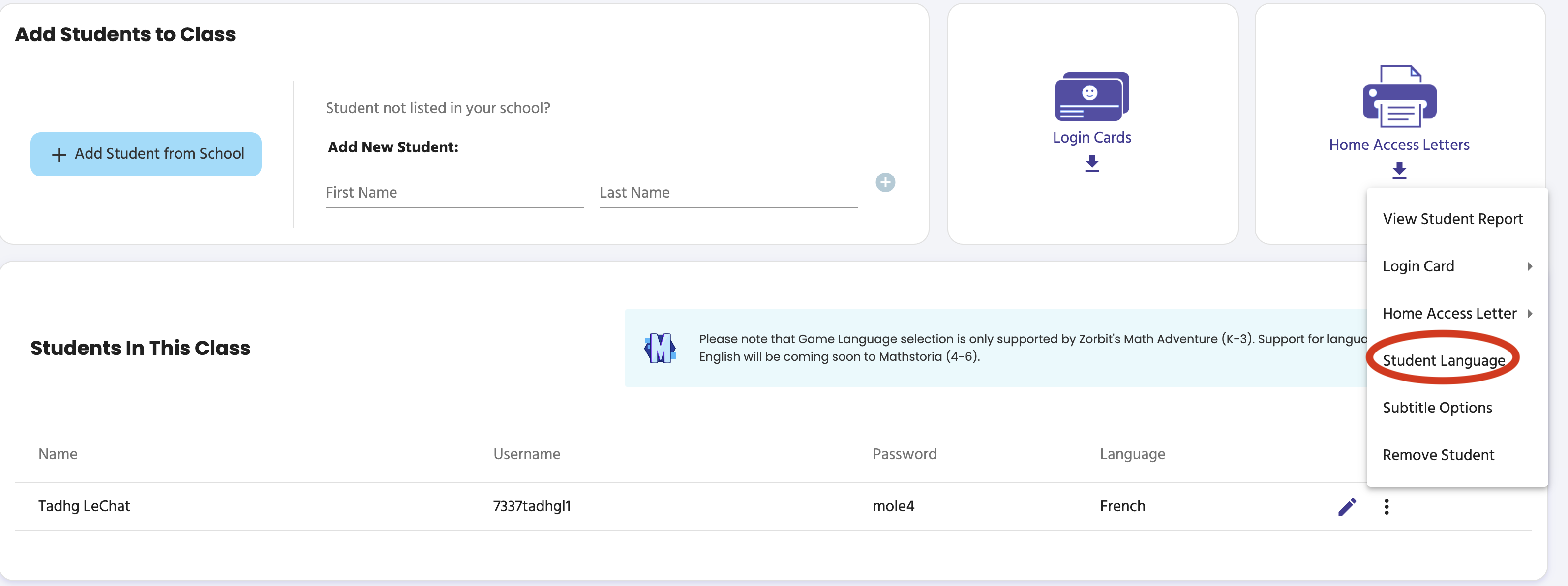The image size is (1568, 586).
Task: Click the Home Access Letters link text
Action: (x=1399, y=145)
